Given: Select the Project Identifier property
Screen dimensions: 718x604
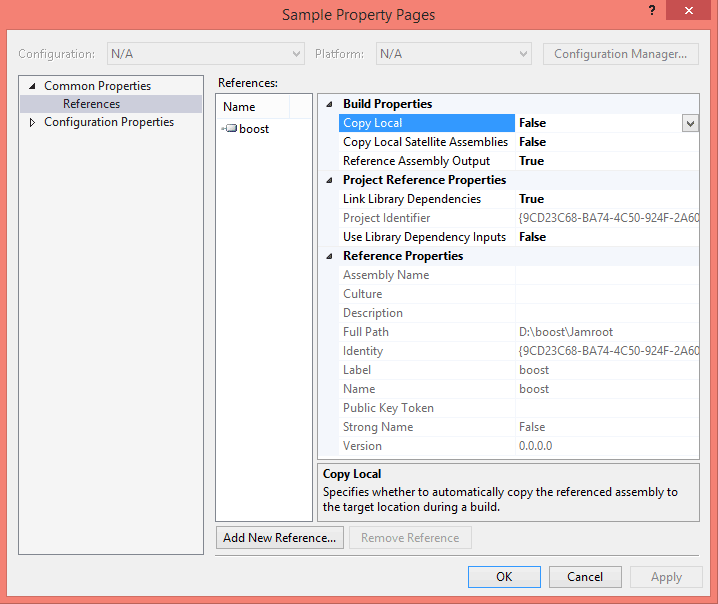Looking at the screenshot, I should click(386, 218).
